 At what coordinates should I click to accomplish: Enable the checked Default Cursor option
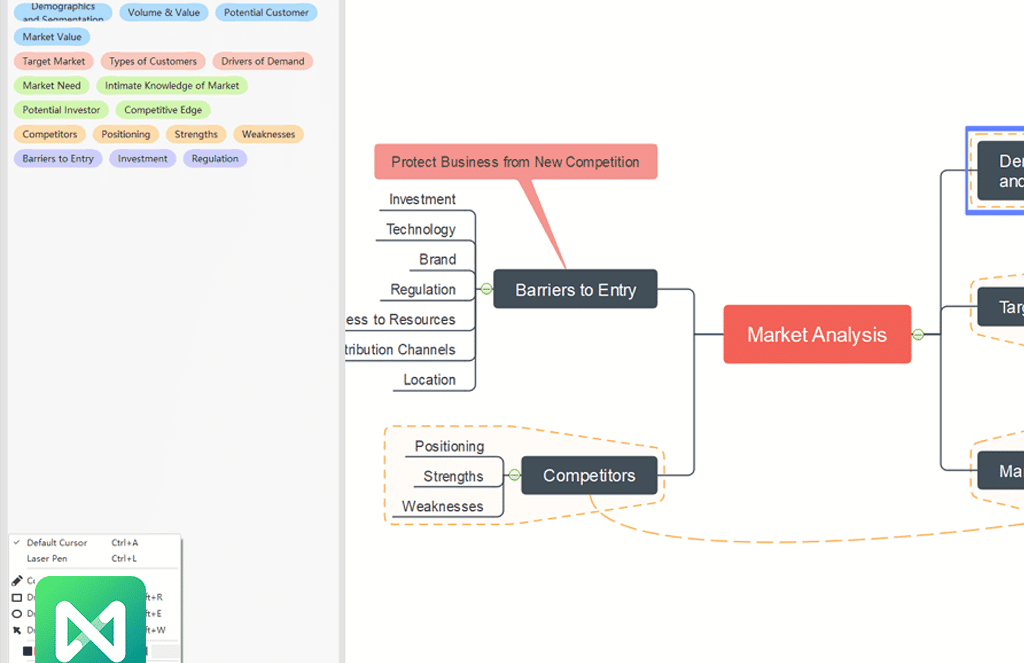click(x=57, y=543)
